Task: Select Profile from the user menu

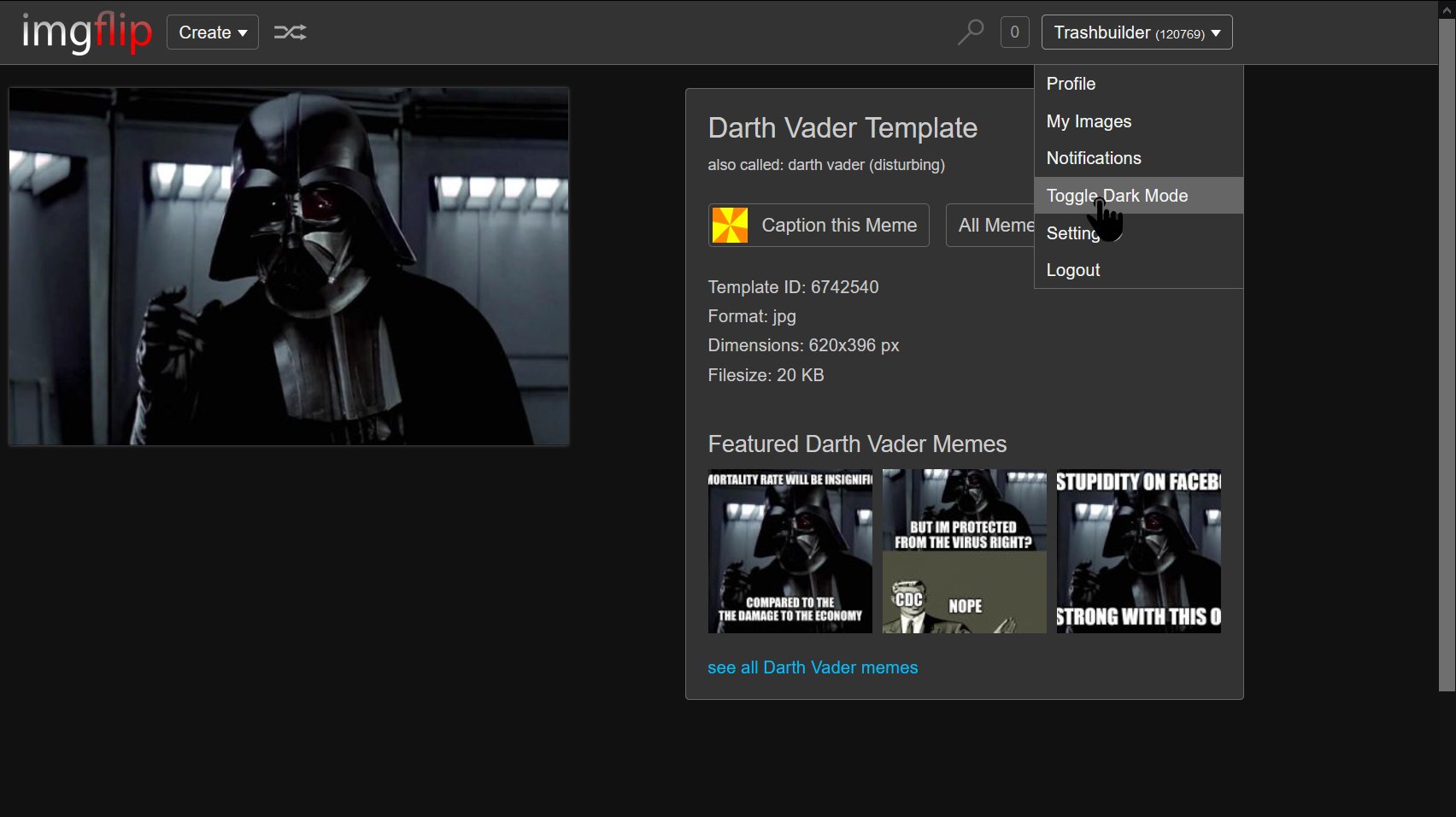Action: [x=1138, y=84]
